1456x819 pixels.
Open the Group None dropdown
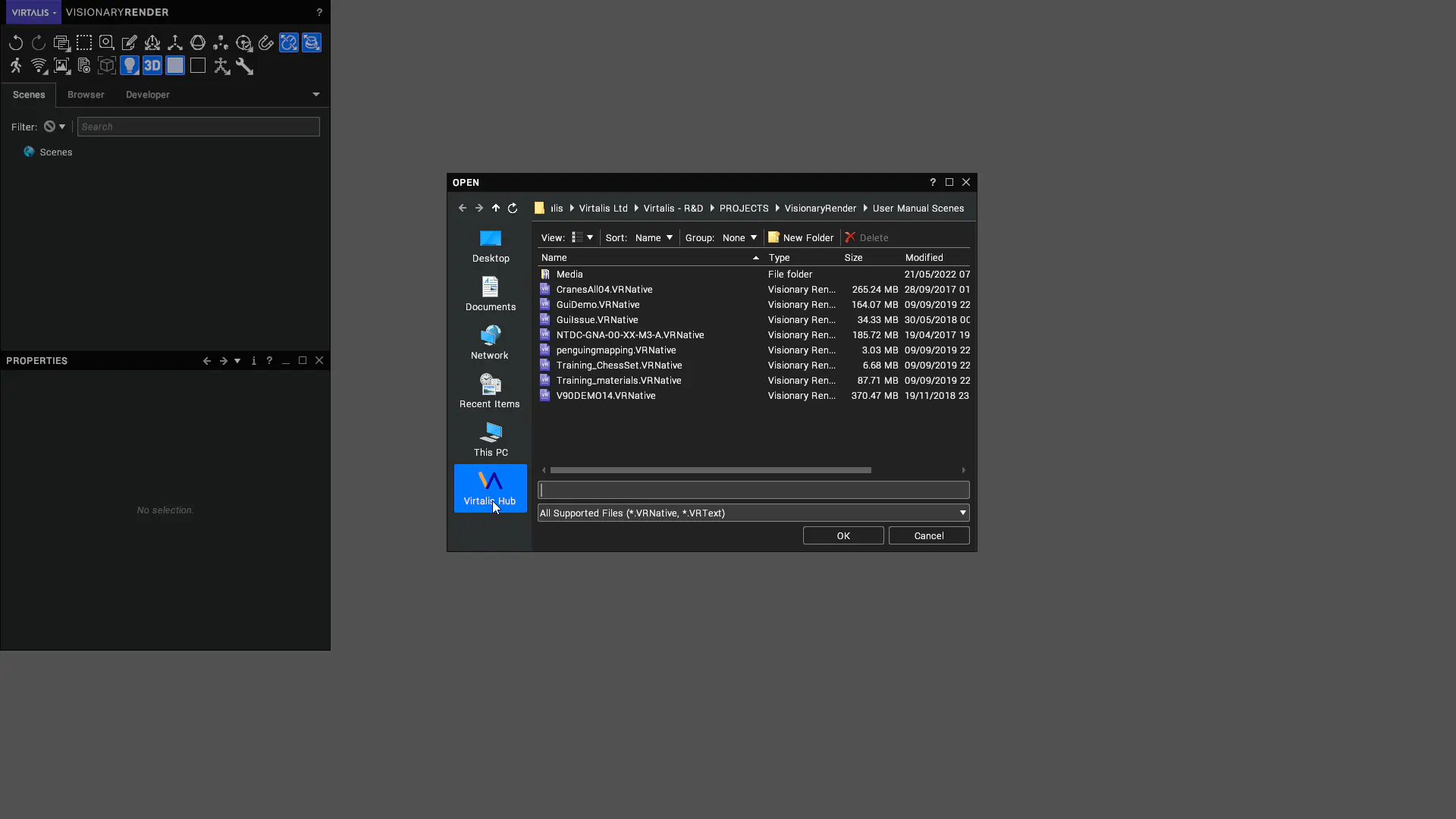coord(739,238)
